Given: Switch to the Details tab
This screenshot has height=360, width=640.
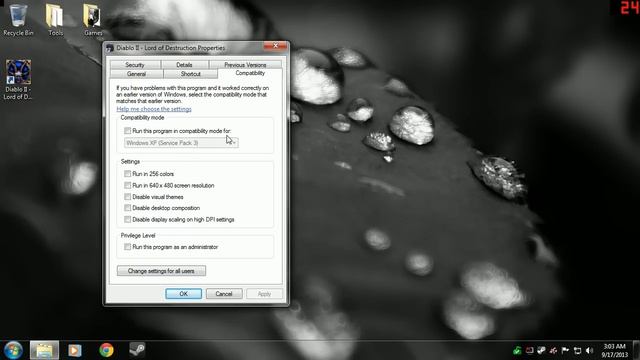Looking at the screenshot, I should click(x=184, y=64).
